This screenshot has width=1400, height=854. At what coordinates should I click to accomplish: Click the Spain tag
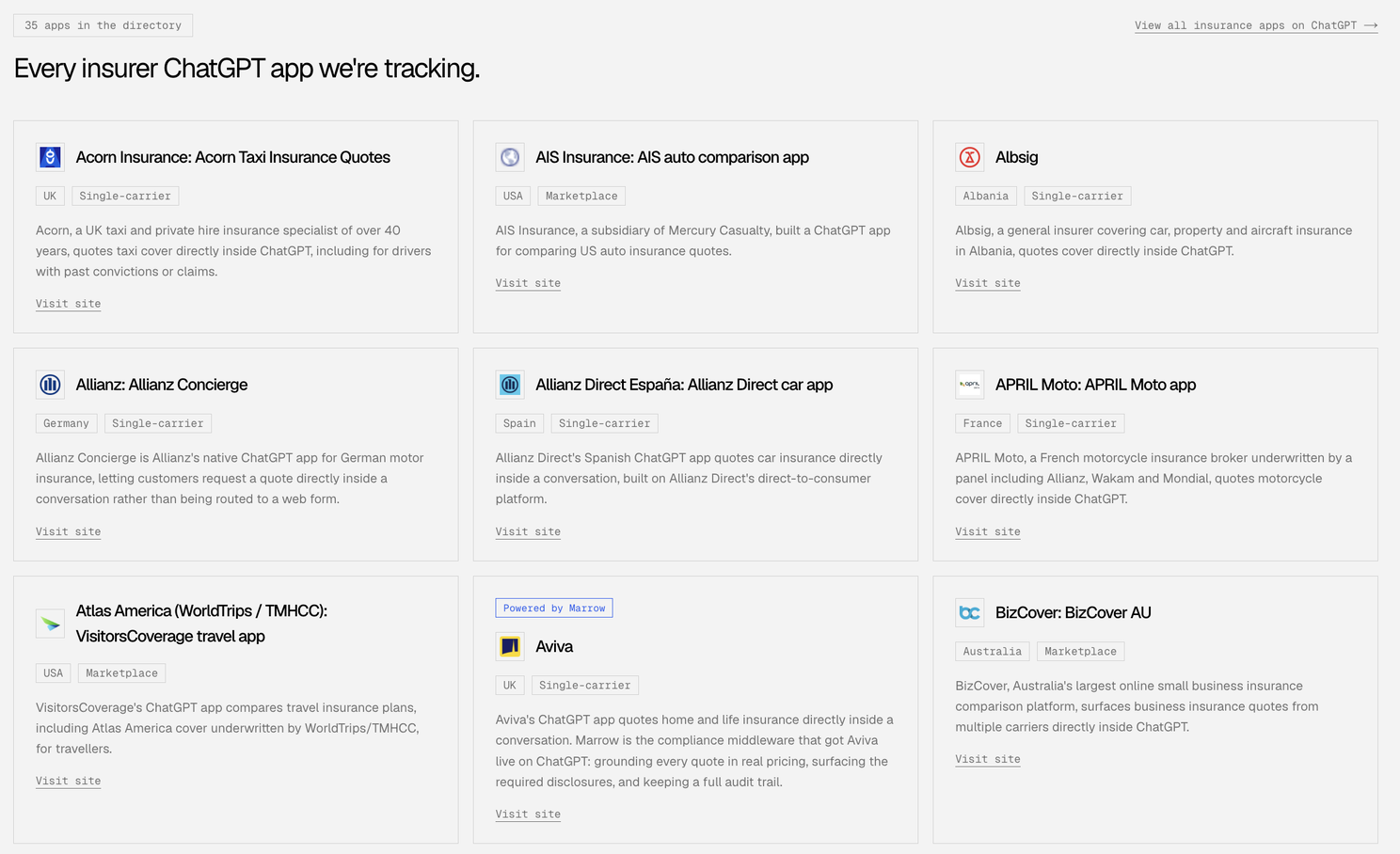[x=519, y=423]
